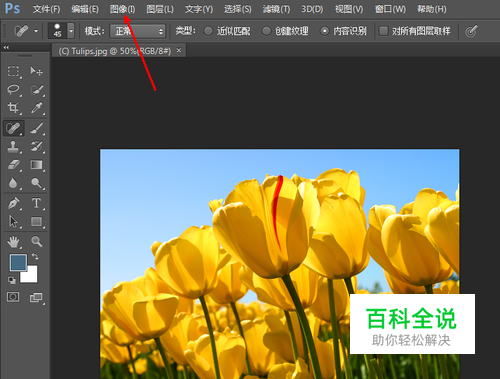Select the Clone Stamp tool
Image resolution: width=500 pixels, height=379 pixels.
point(13,147)
